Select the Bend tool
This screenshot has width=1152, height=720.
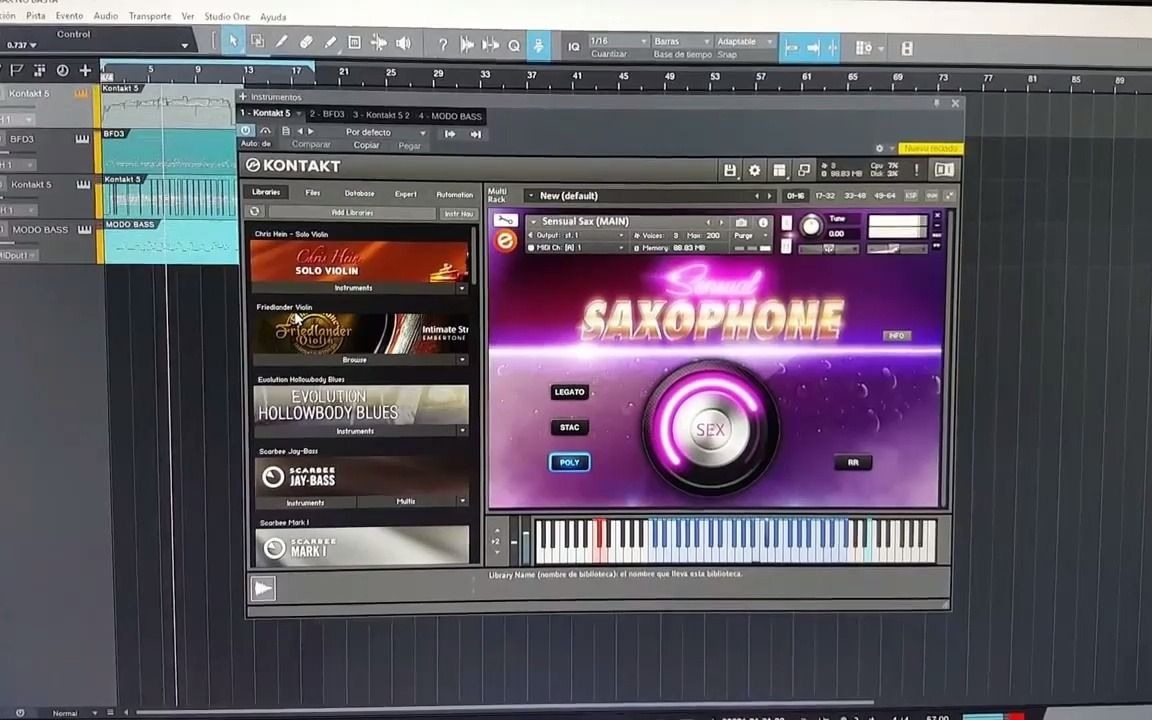click(x=378, y=43)
